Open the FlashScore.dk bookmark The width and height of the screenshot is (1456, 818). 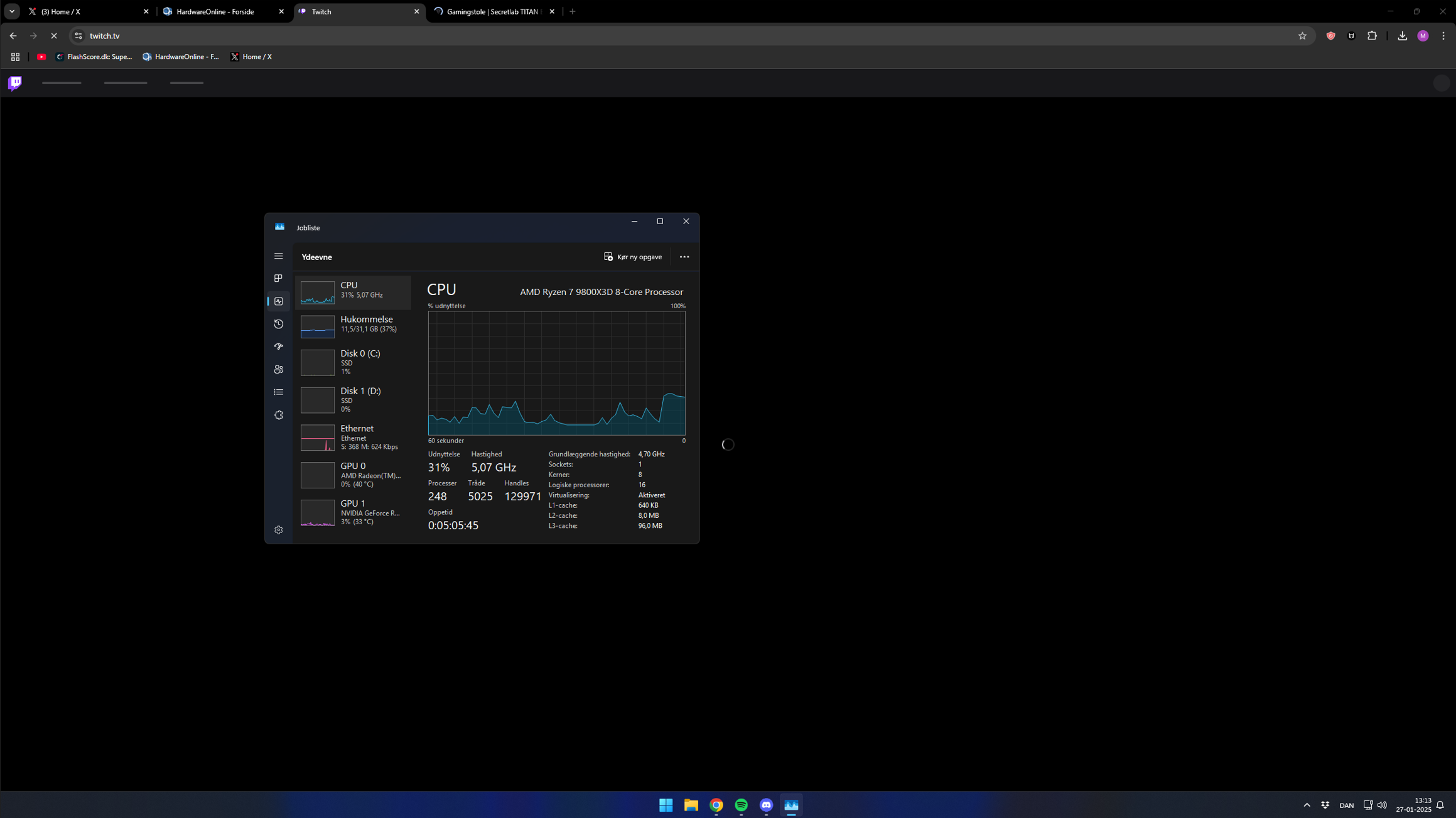pyautogui.click(x=94, y=57)
